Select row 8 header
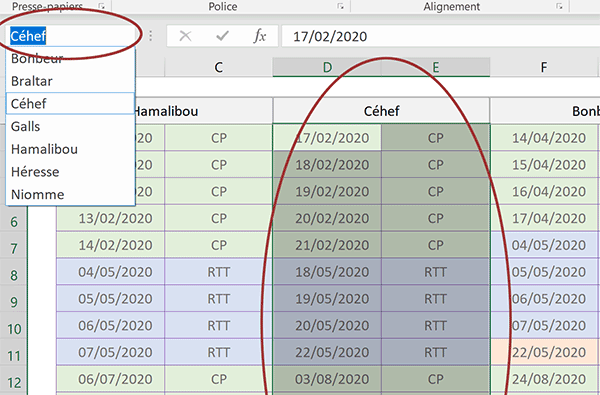Screen dimensions: 600x395 coord(14,275)
